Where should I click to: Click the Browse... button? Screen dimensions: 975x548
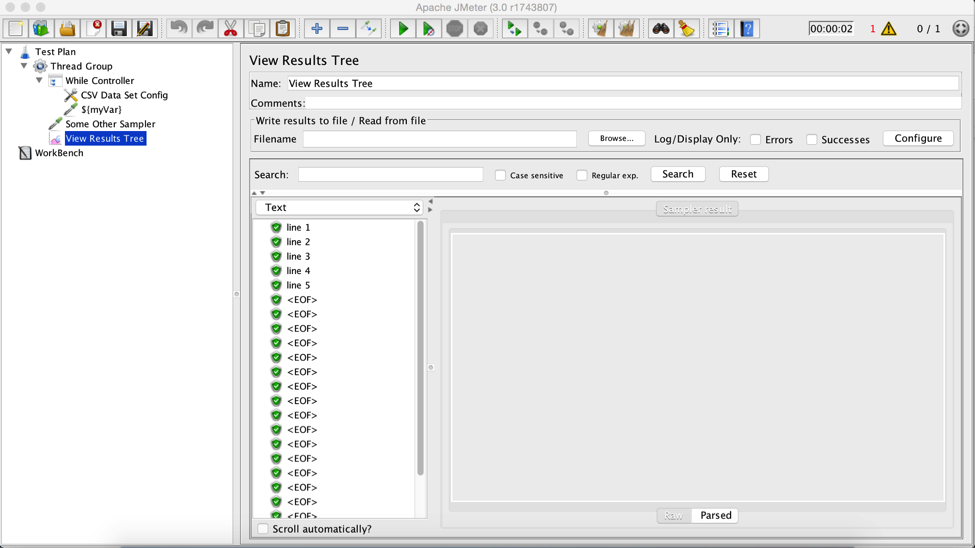[616, 138]
